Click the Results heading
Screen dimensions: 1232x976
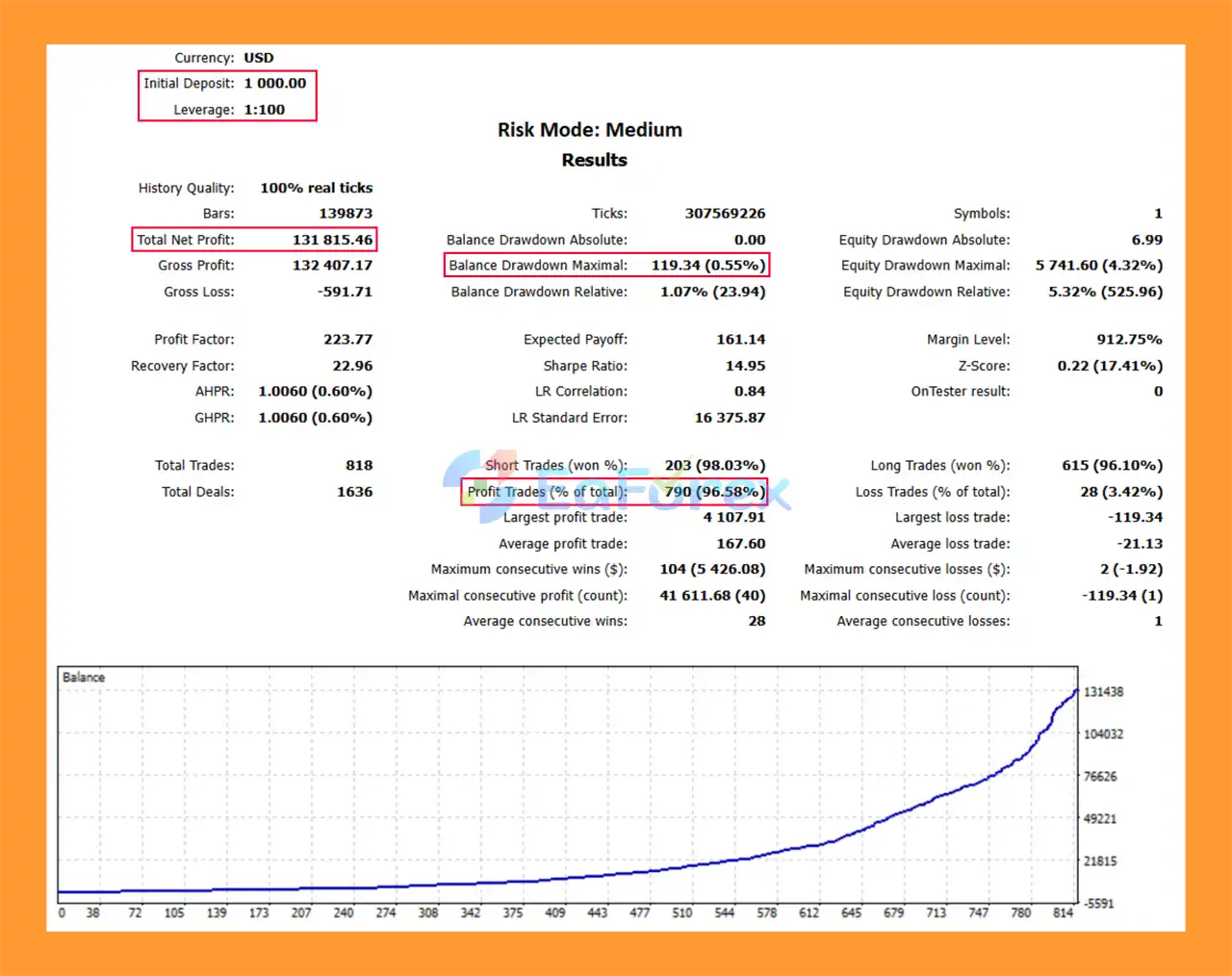click(594, 160)
